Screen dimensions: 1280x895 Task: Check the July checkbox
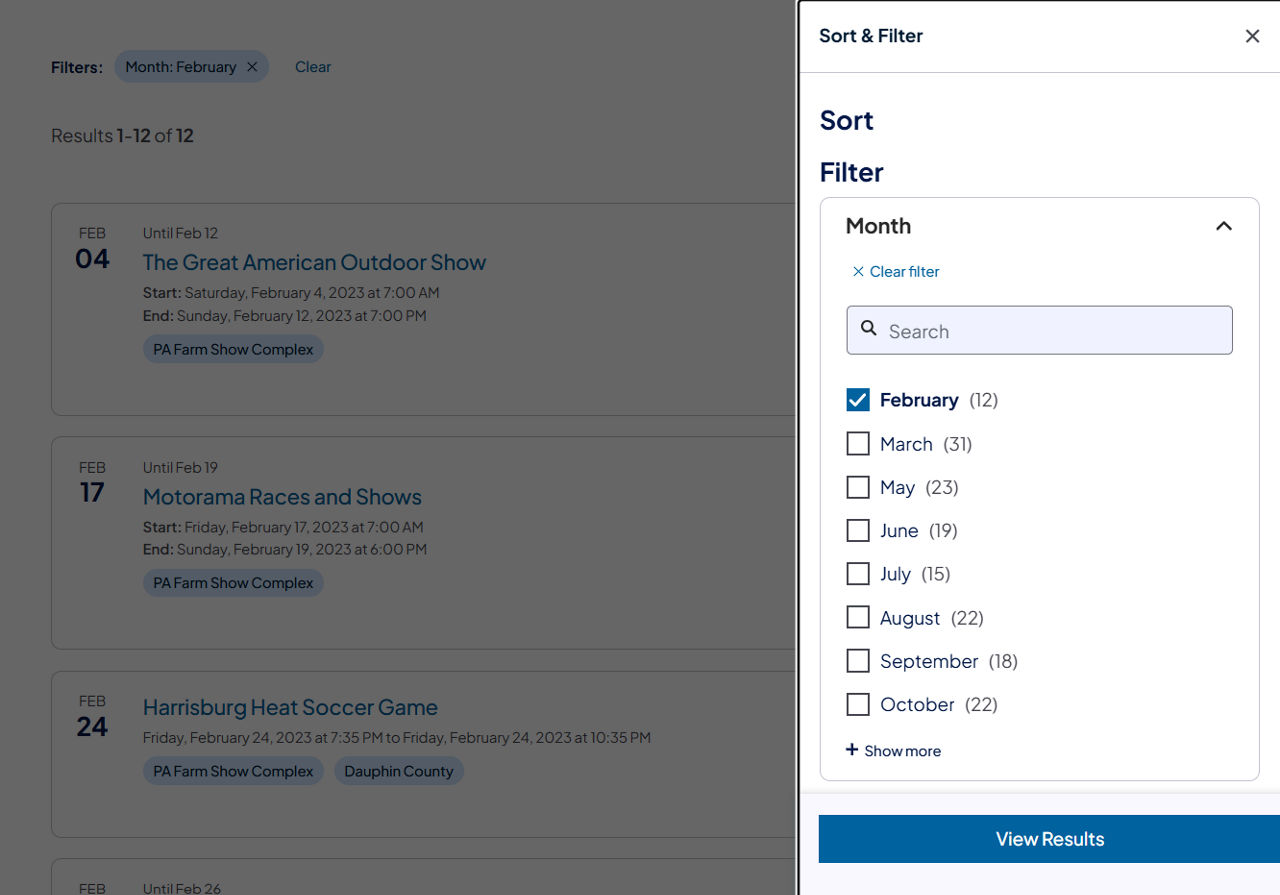(x=858, y=574)
